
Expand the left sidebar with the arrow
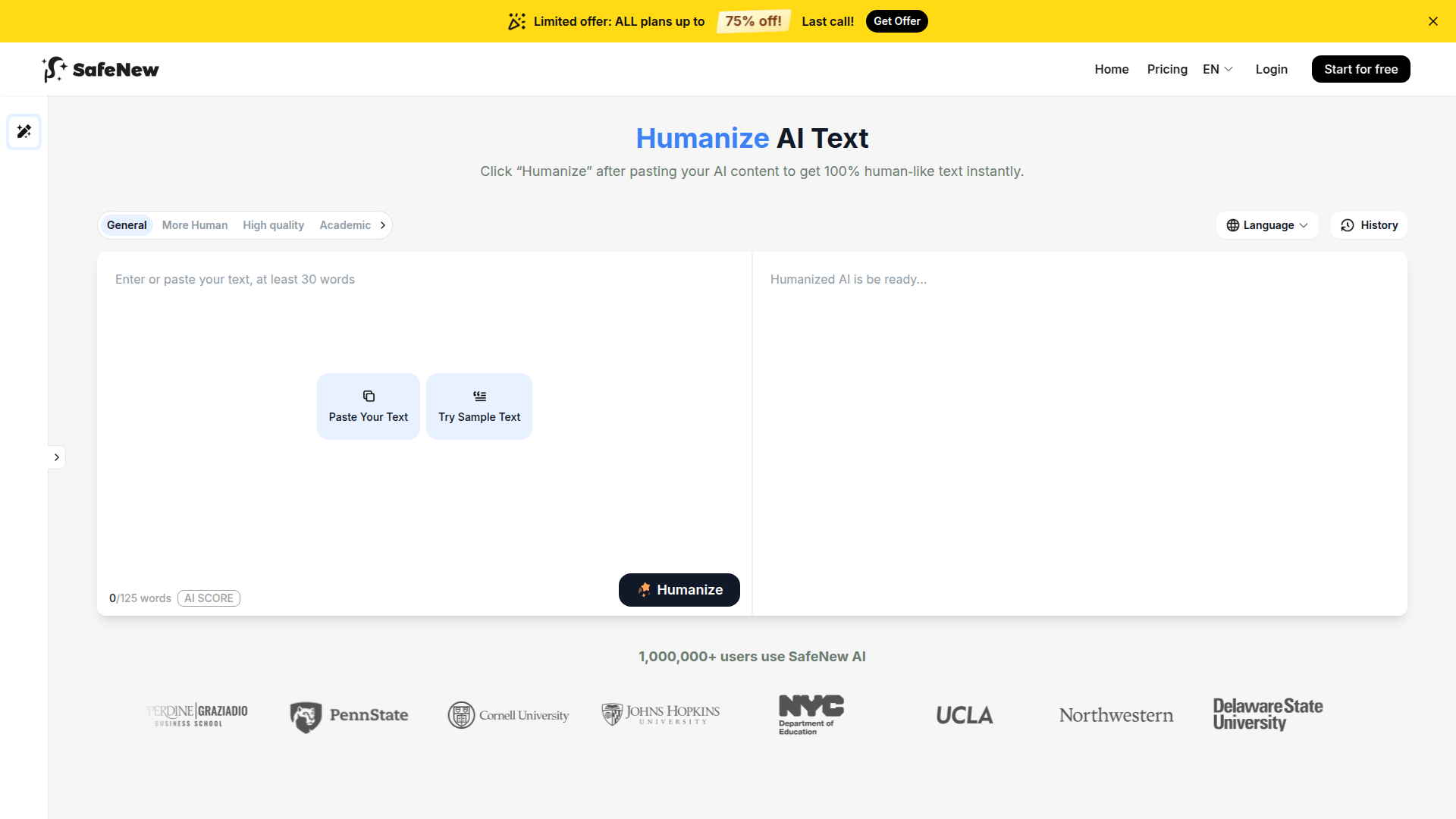coord(57,457)
